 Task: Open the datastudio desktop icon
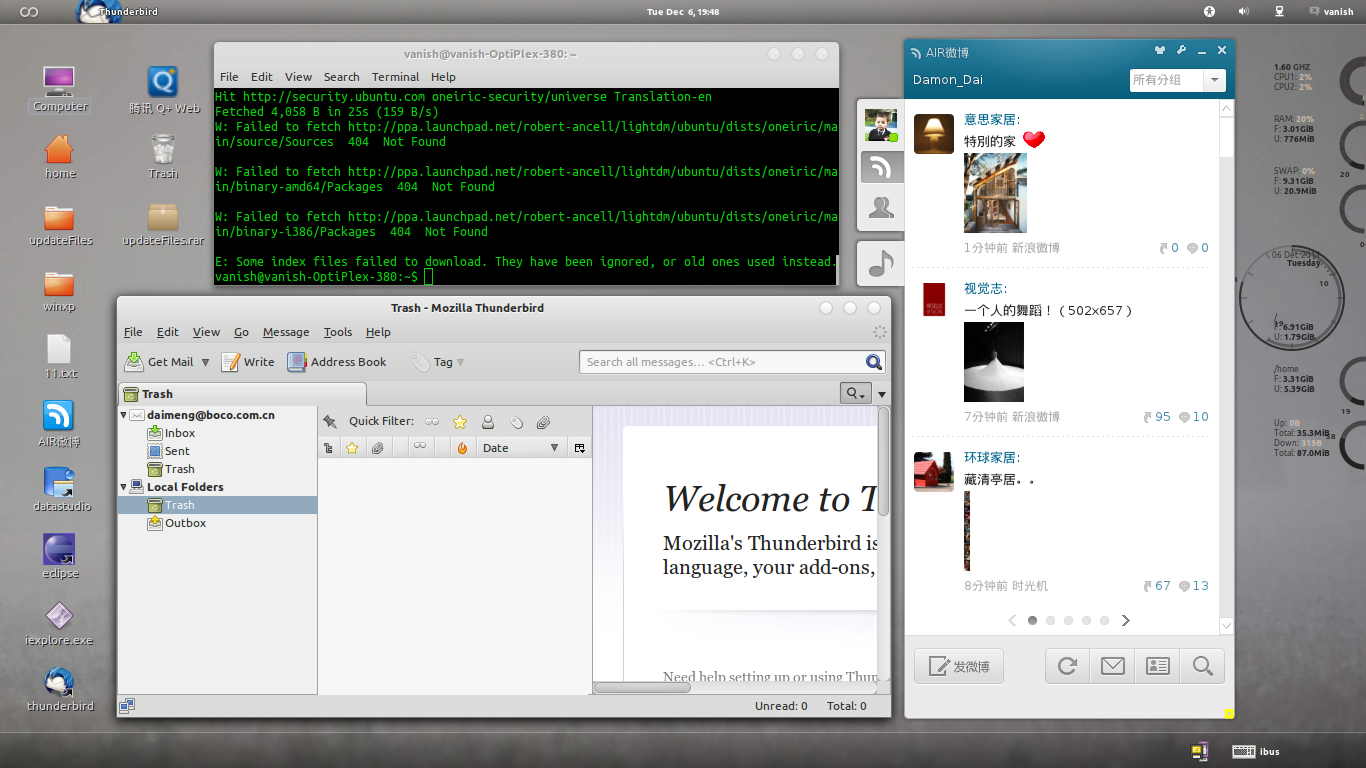61,490
